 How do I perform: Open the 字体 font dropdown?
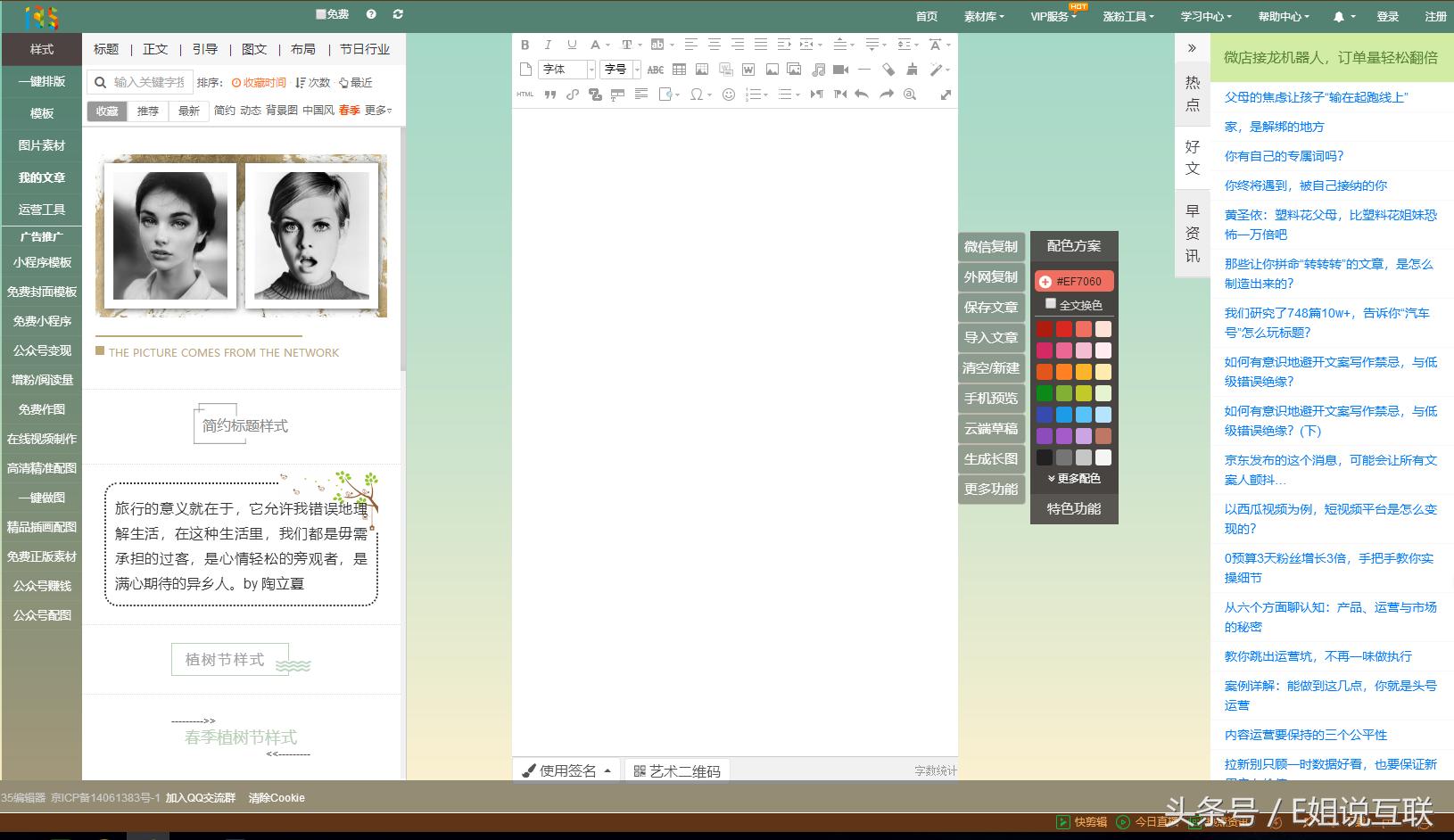(566, 70)
